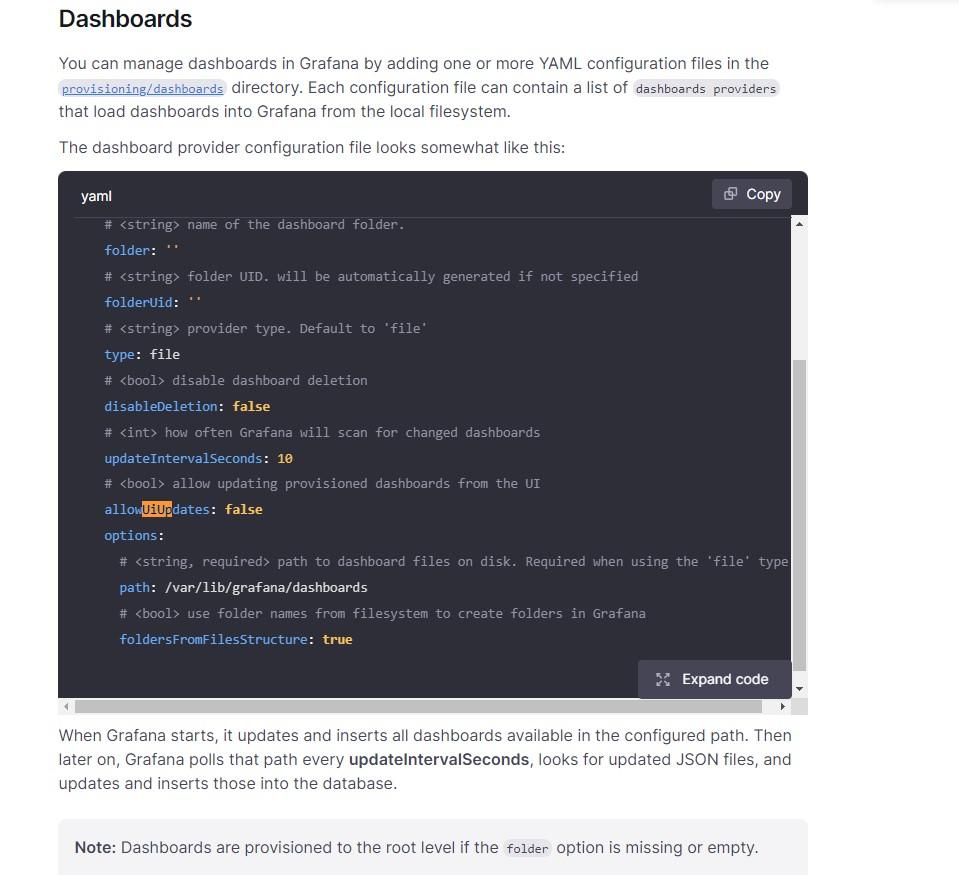Click the Dashboards heading
The width and height of the screenshot is (959, 875).
[125, 19]
